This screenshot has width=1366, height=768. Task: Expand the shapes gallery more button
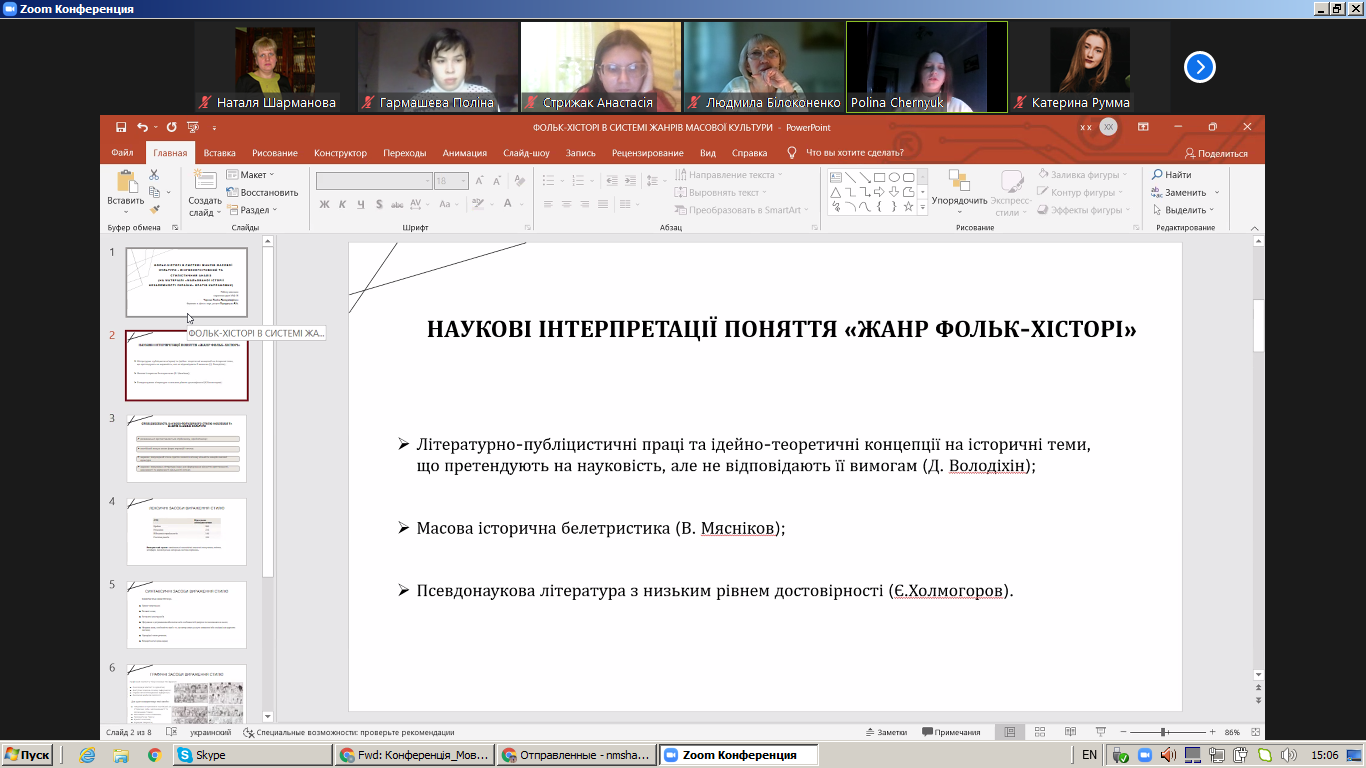point(922,208)
